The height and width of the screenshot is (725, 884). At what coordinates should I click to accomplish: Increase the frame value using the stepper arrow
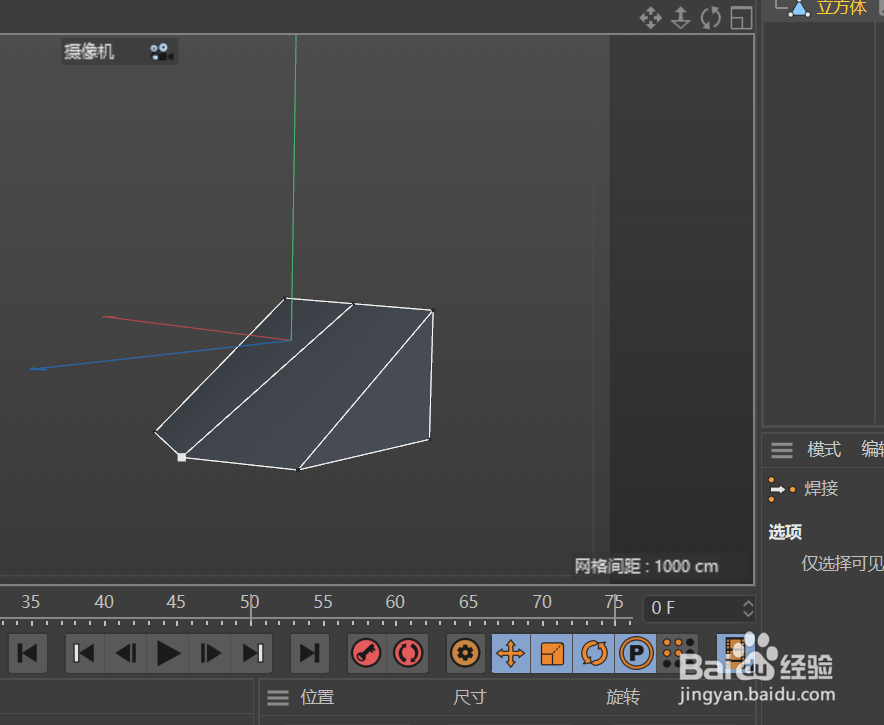(748, 602)
